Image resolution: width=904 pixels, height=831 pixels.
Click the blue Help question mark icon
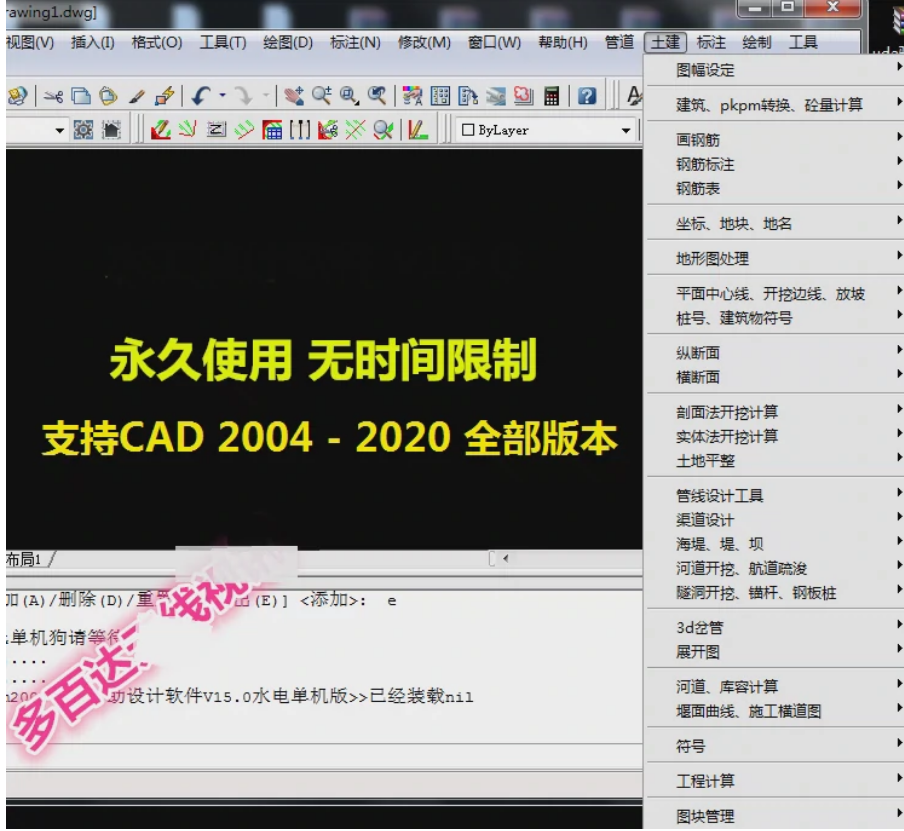pyautogui.click(x=587, y=96)
